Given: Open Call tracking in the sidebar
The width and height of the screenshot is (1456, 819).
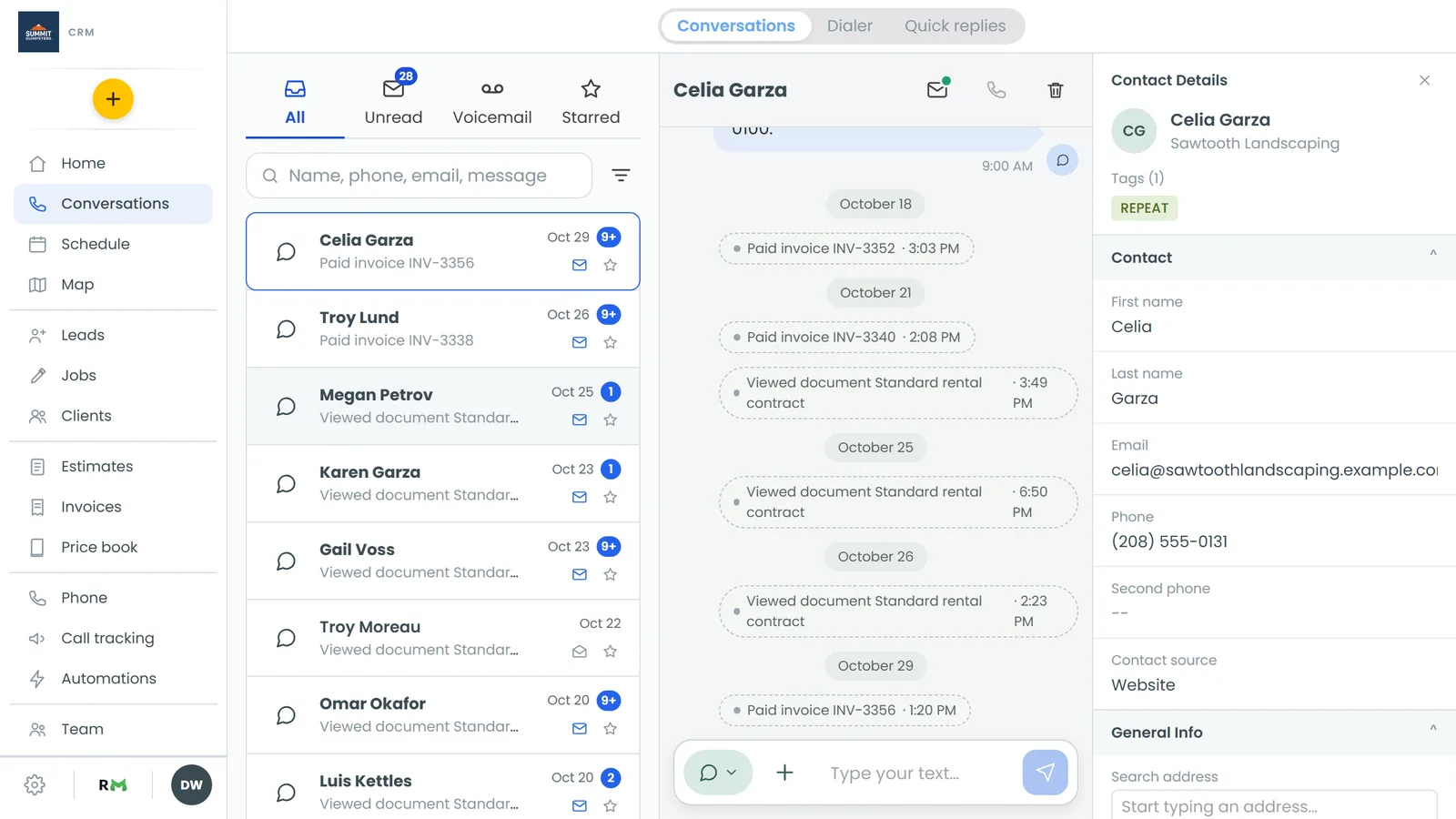Looking at the screenshot, I should [x=113, y=638].
